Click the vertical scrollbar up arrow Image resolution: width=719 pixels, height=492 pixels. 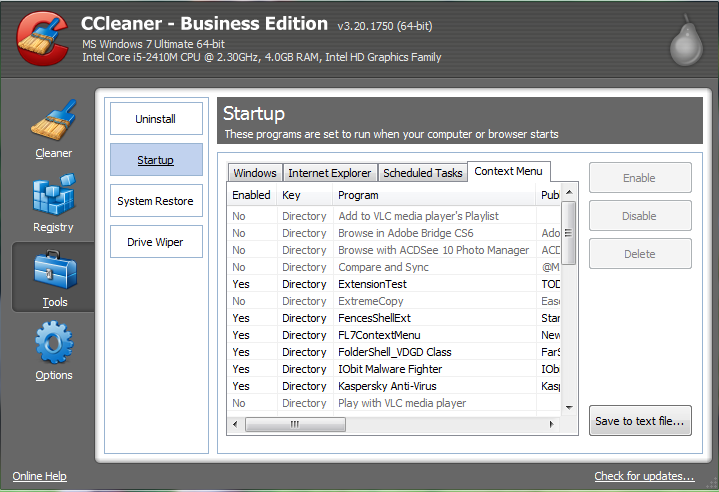[569, 192]
